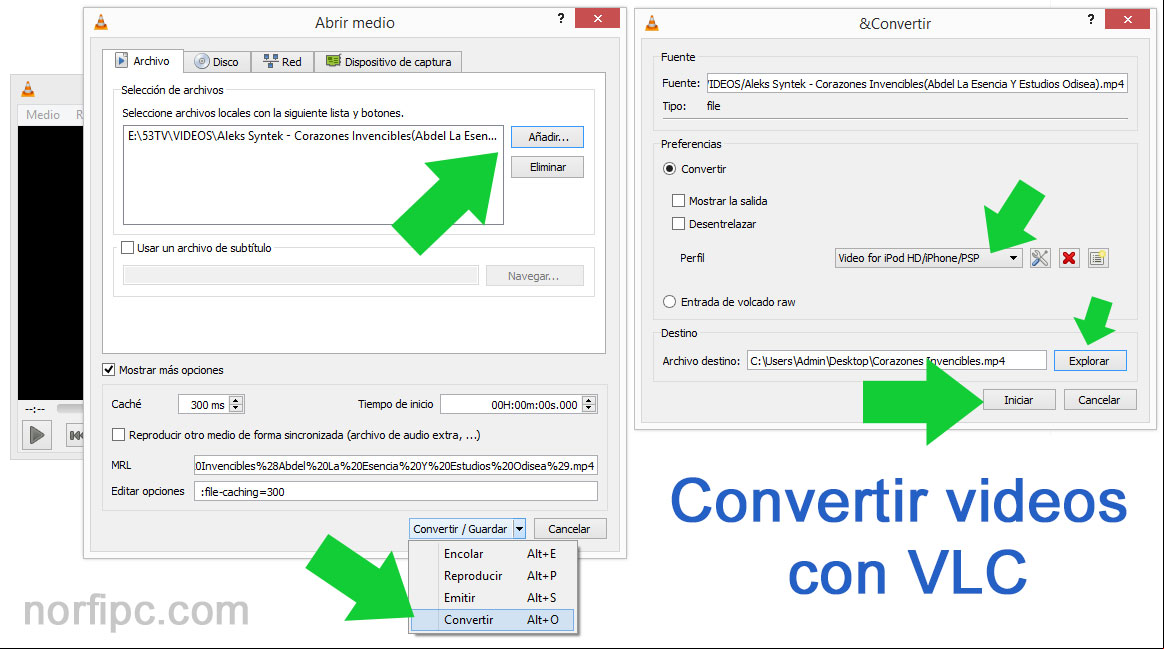This screenshot has width=1164, height=649.
Task: Close the Abrir medio dialog
Action: pos(598,19)
